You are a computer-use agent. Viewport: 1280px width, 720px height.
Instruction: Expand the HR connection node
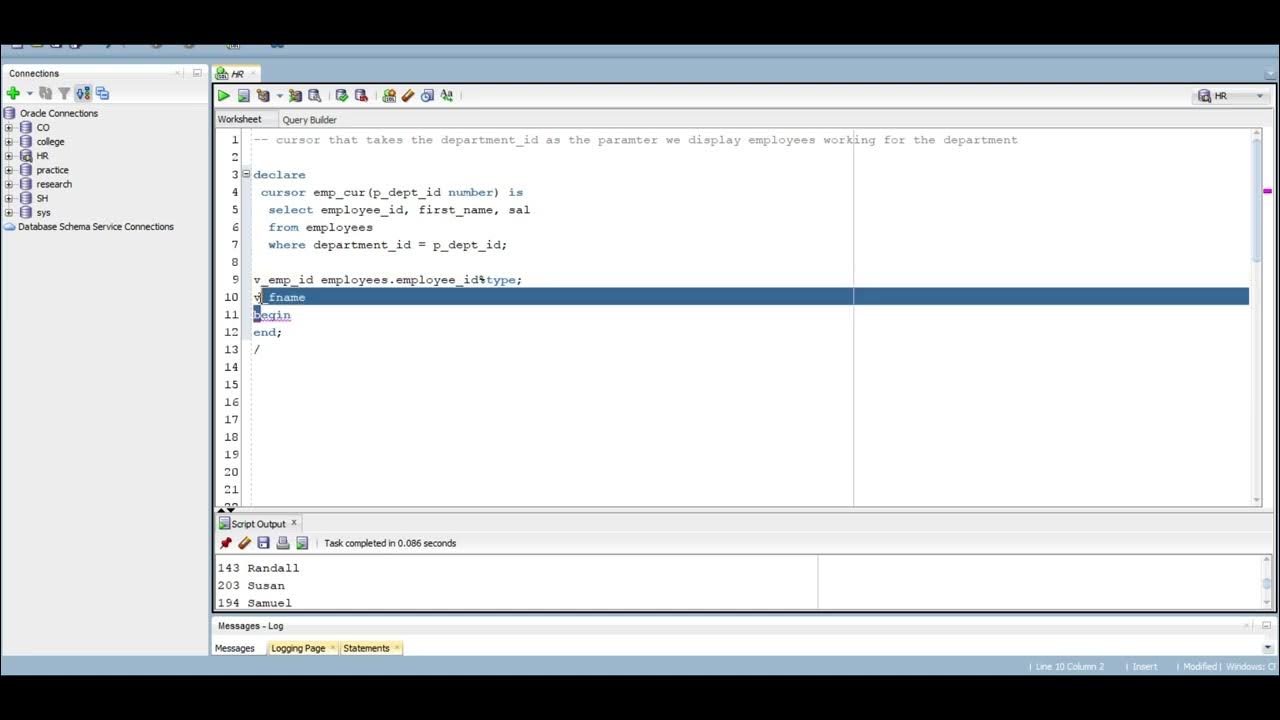(x=9, y=156)
